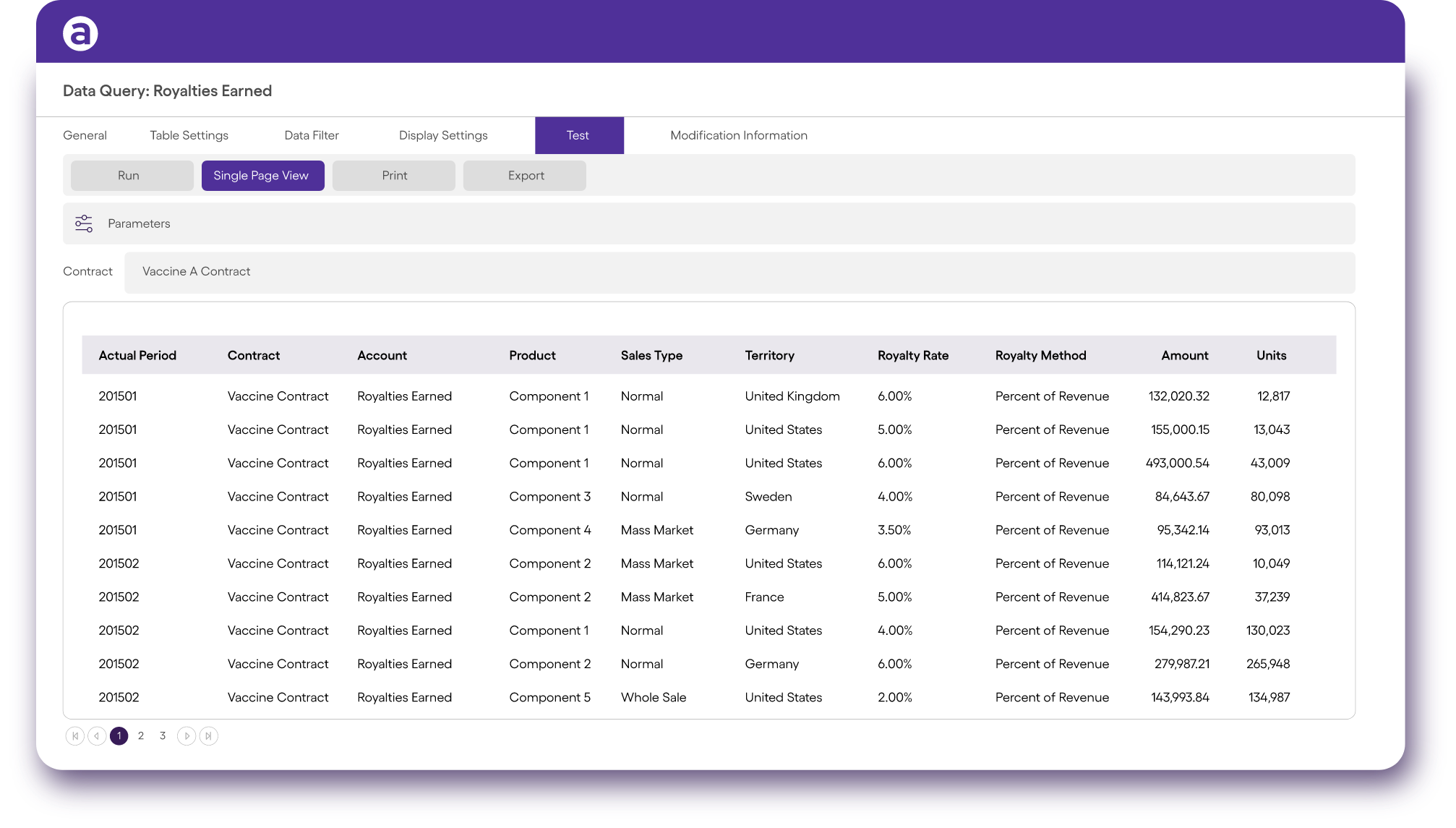This screenshot has height=828, width=1456.
Task: Click amount 132,020.32
Action: tap(1178, 396)
